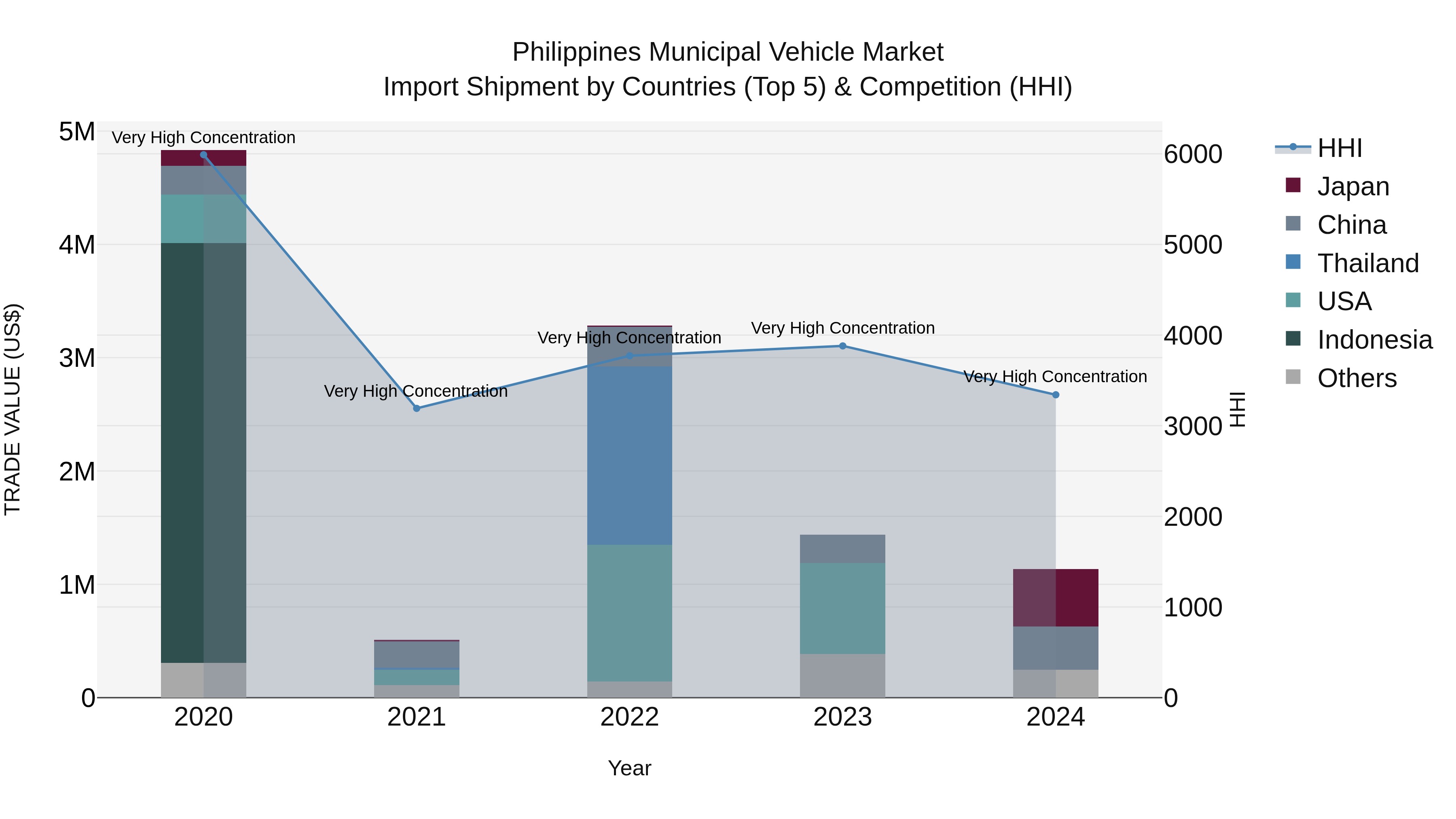Click the Thailand blue legend swatch
The image size is (1456, 819).
click(x=1293, y=262)
